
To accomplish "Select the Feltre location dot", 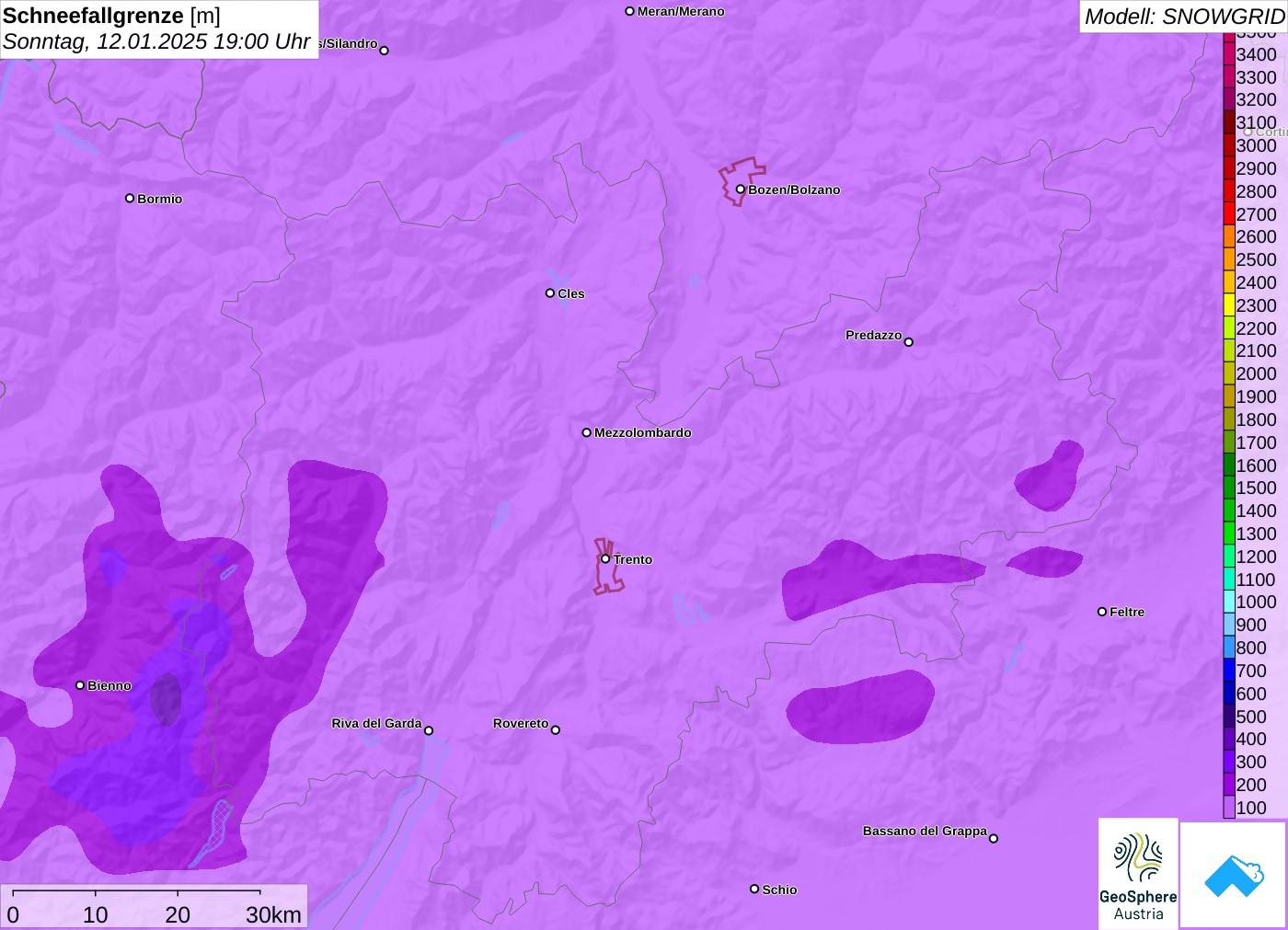I will click(x=1102, y=612).
